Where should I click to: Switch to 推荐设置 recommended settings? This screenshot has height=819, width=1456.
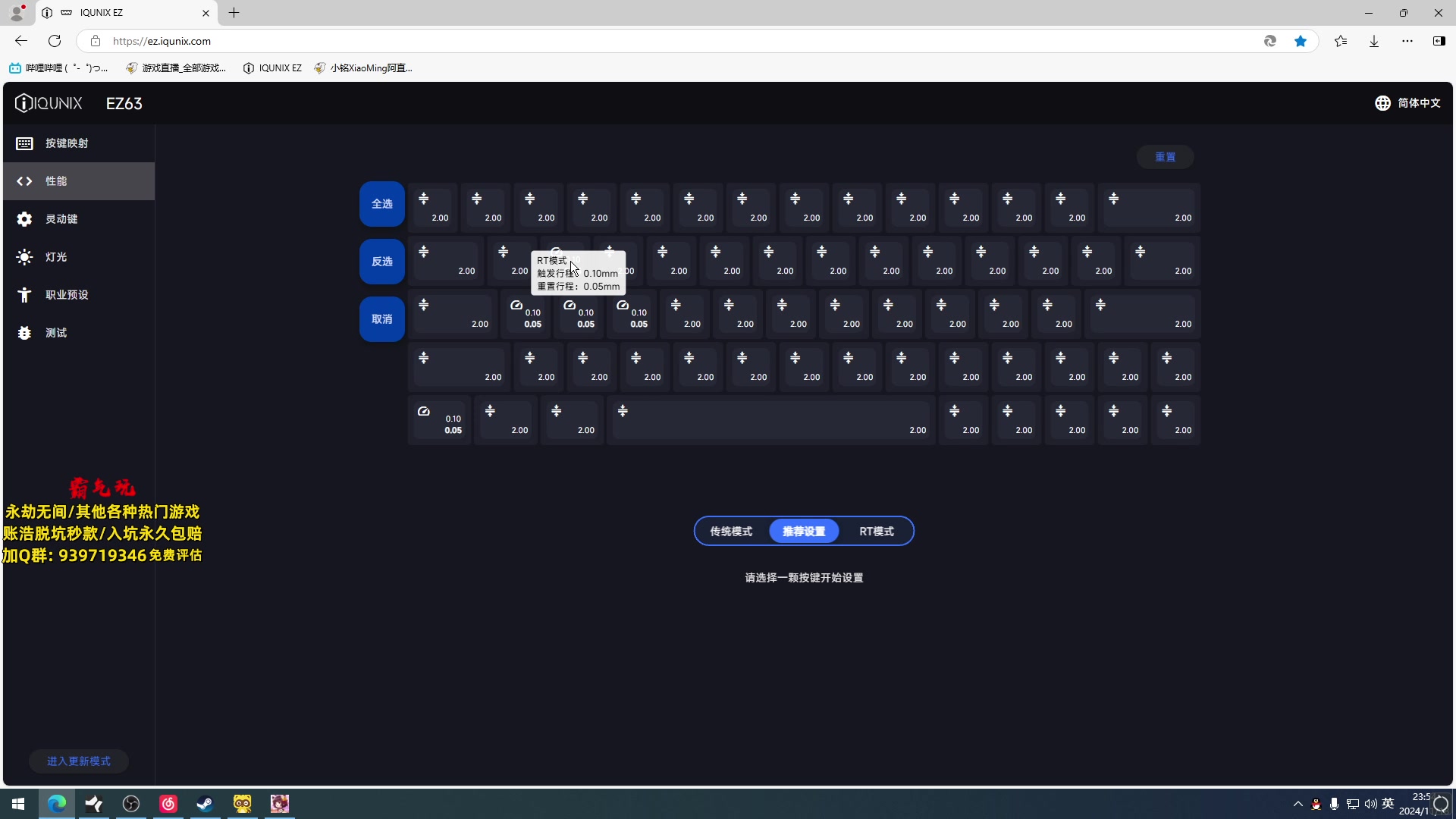click(x=804, y=532)
